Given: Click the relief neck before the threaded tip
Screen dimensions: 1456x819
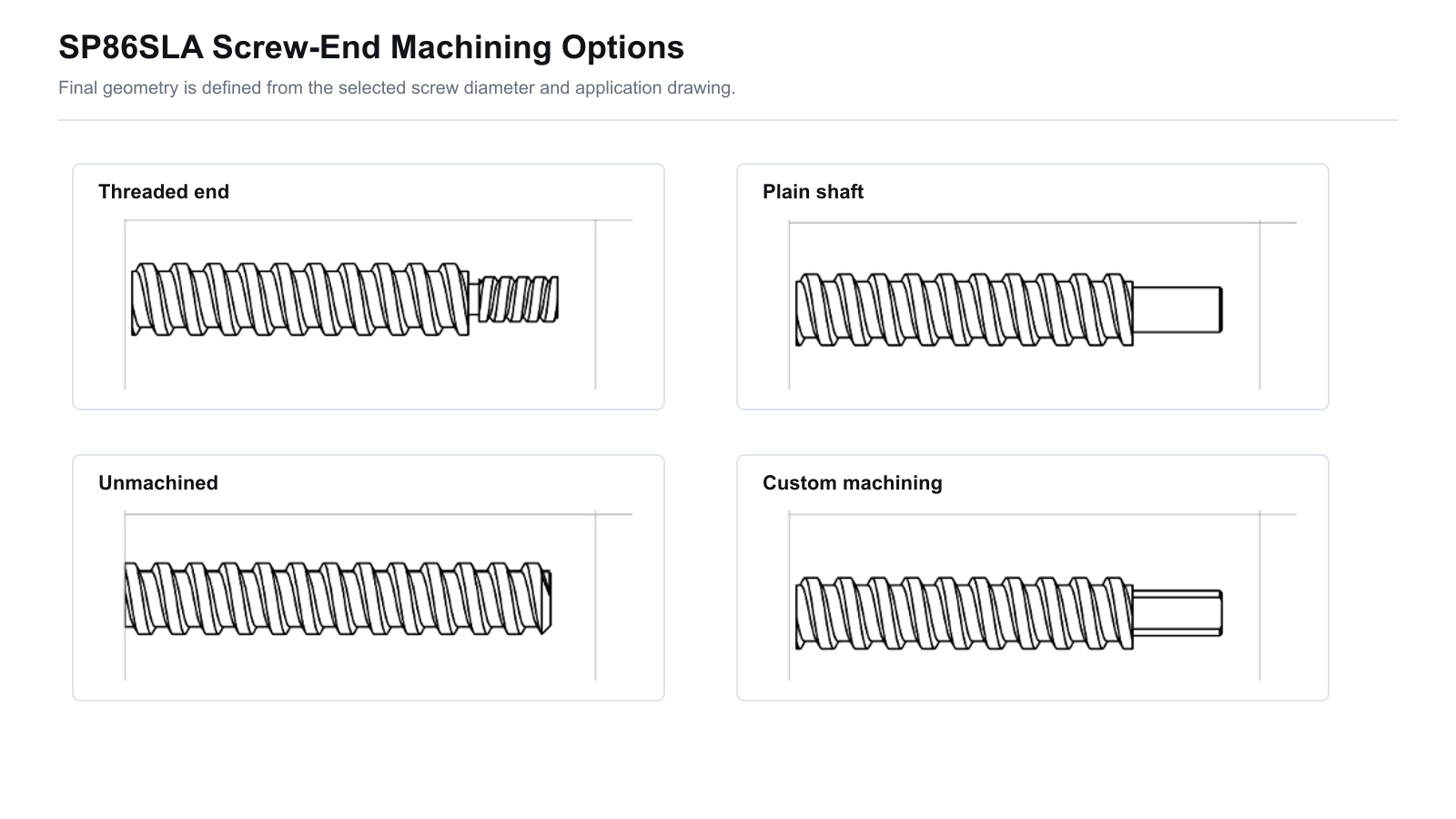Looking at the screenshot, I should [x=474, y=299].
